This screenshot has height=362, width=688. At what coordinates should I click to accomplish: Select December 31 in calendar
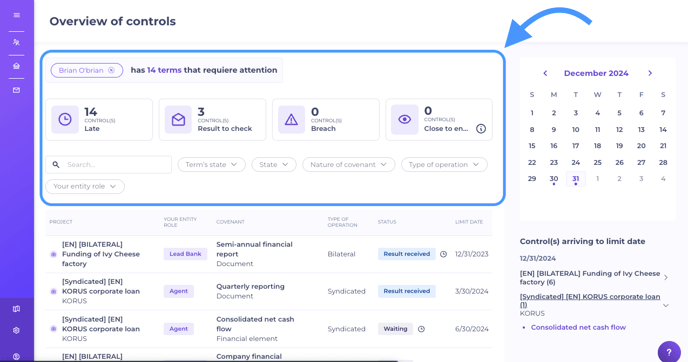pos(576,179)
